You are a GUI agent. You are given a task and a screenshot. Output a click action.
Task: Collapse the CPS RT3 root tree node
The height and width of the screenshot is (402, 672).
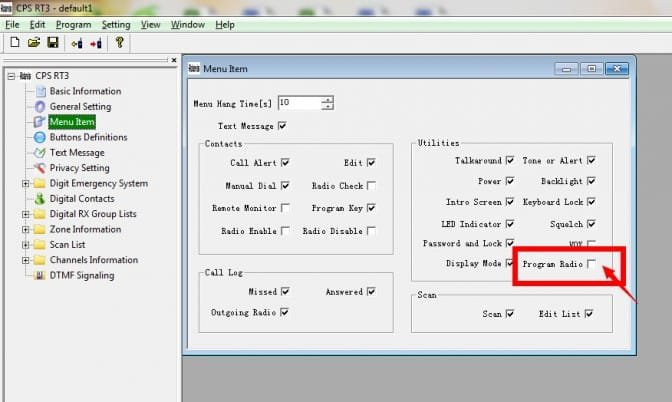tap(11, 76)
